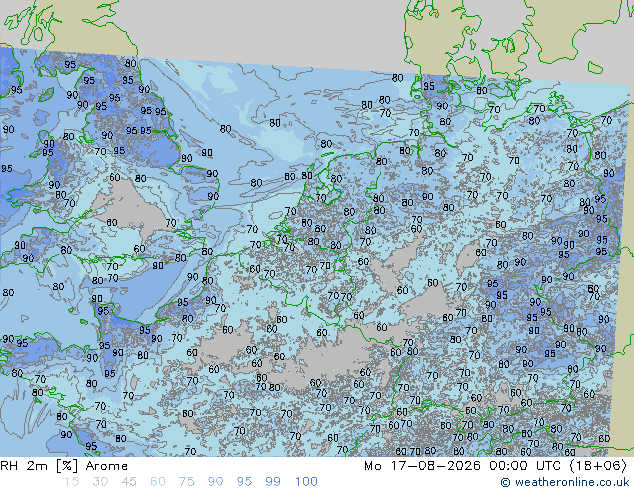Click the '00:00 UTC' time text

[x=525, y=466]
